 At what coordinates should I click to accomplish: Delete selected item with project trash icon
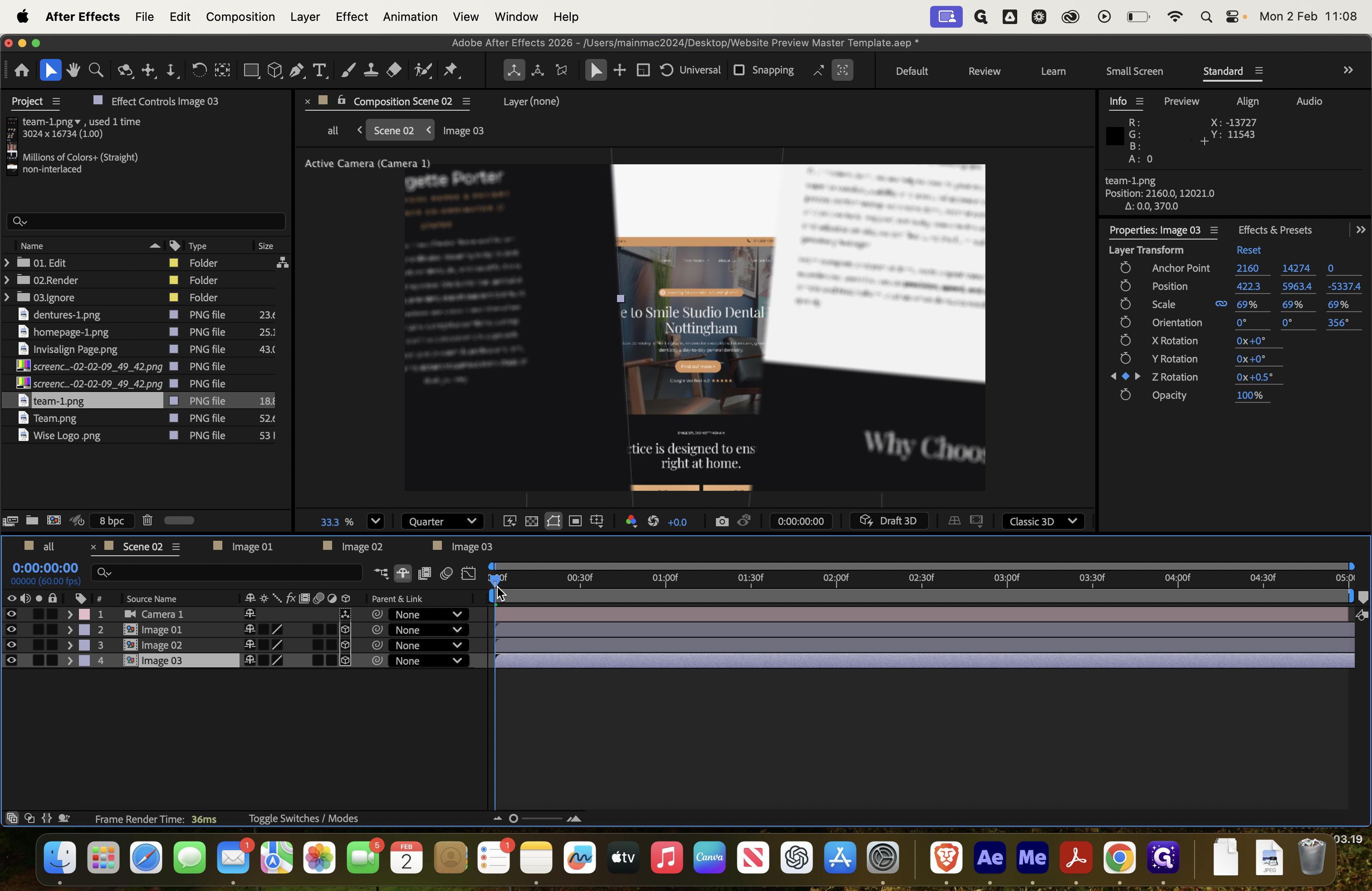(x=147, y=520)
